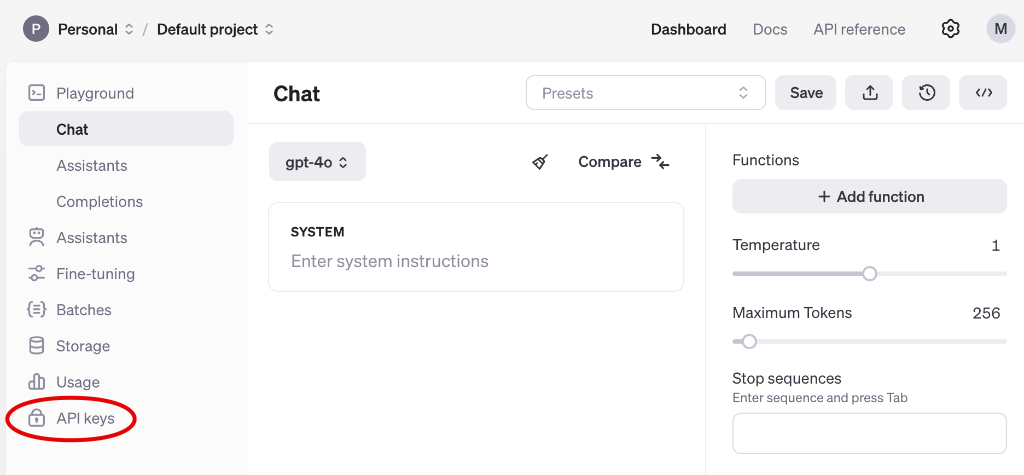Open the Usage sidebar item

tap(78, 382)
